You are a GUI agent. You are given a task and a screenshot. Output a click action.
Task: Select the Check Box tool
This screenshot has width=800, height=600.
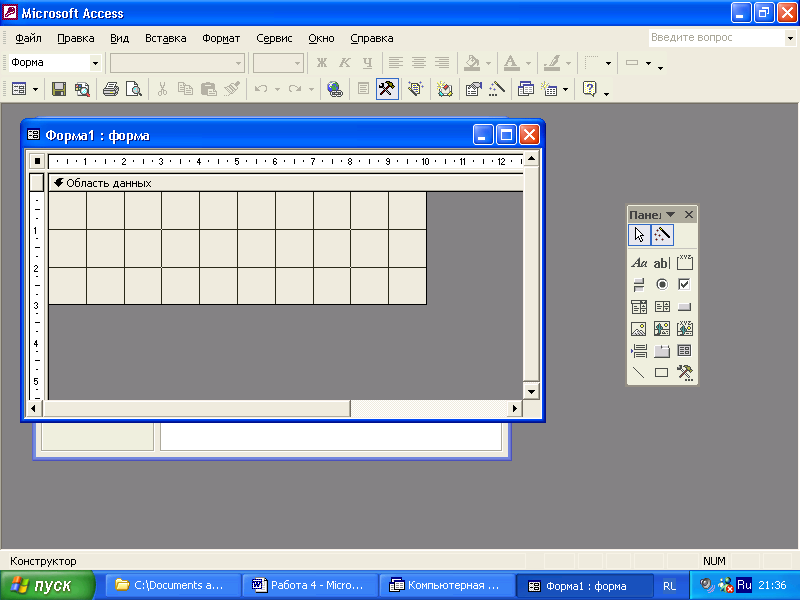685,284
